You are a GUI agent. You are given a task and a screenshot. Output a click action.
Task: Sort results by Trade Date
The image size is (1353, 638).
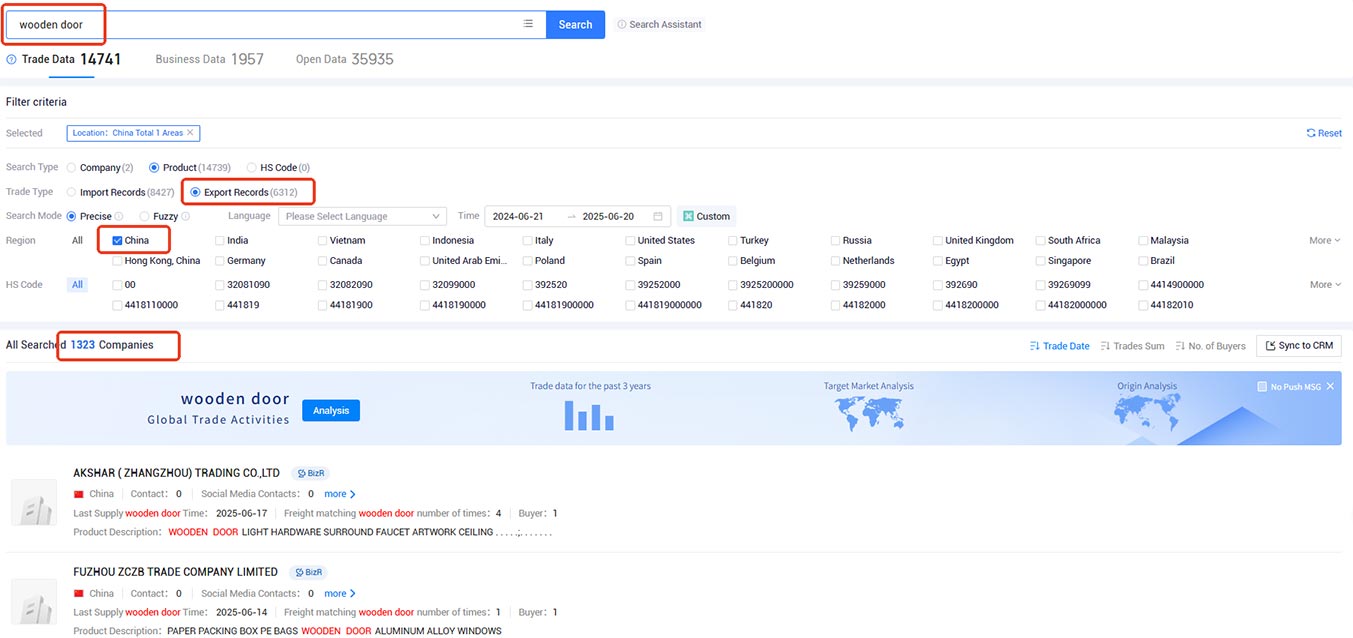tap(1059, 346)
